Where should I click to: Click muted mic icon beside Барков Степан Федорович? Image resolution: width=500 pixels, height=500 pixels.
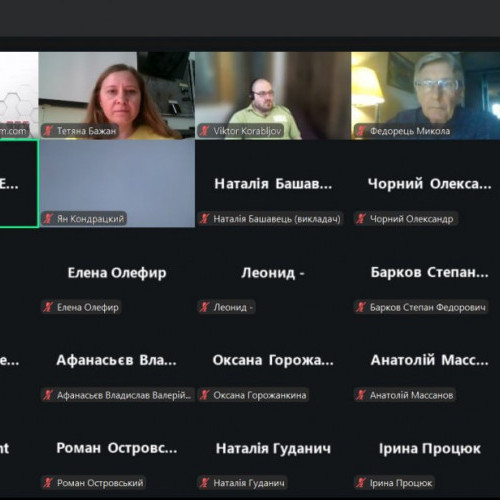(361, 307)
